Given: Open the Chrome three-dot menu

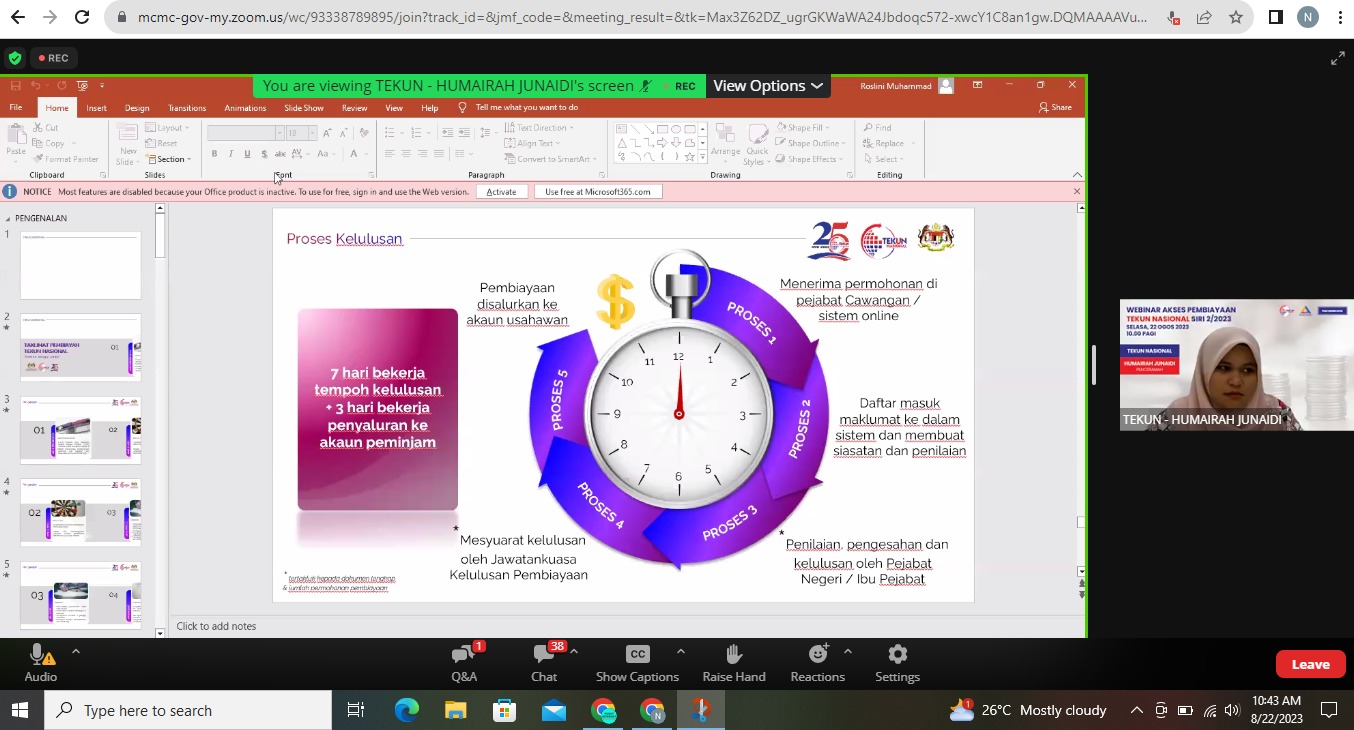Looking at the screenshot, I should [1340, 17].
